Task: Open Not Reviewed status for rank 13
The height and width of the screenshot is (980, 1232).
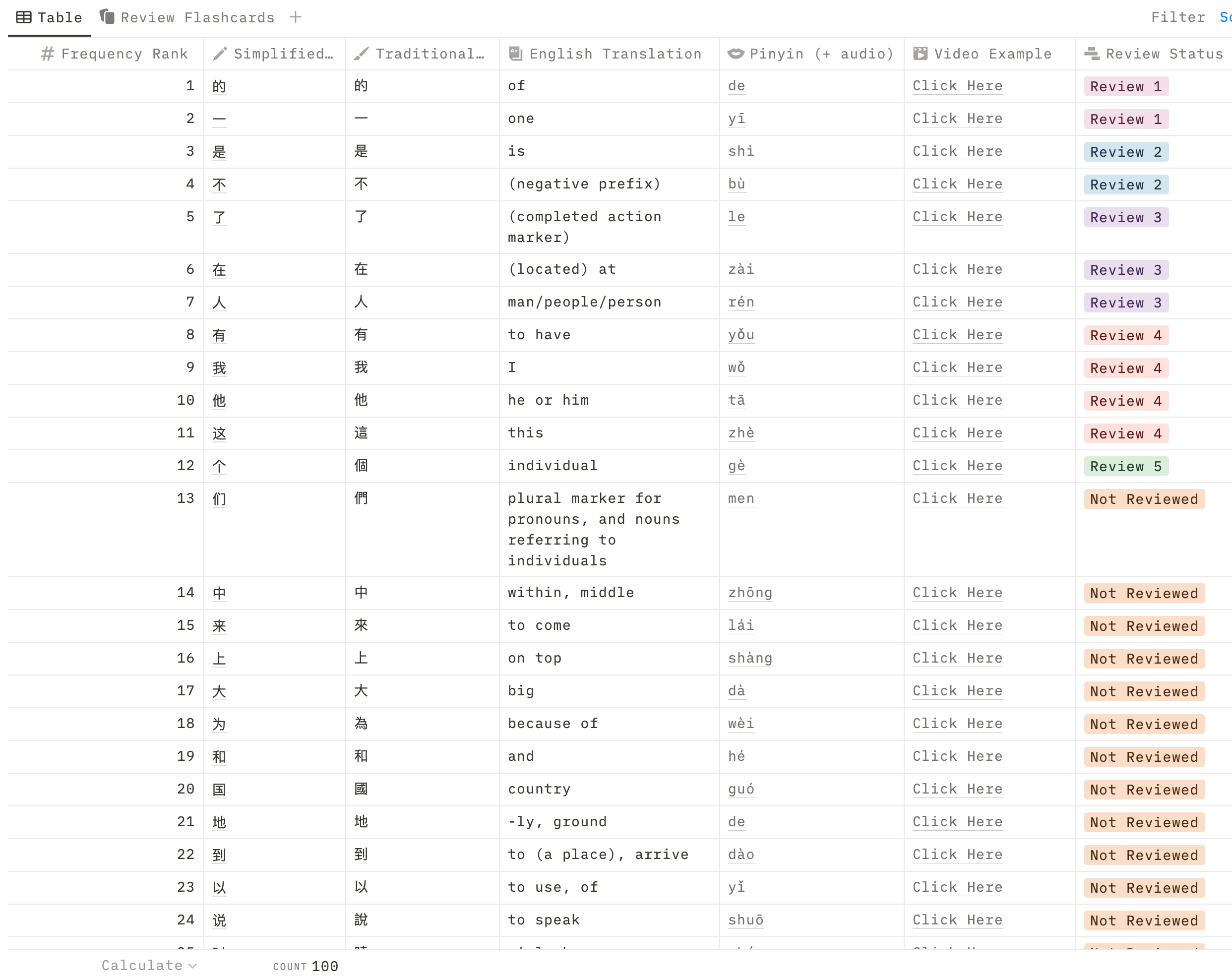Action: tap(1143, 499)
